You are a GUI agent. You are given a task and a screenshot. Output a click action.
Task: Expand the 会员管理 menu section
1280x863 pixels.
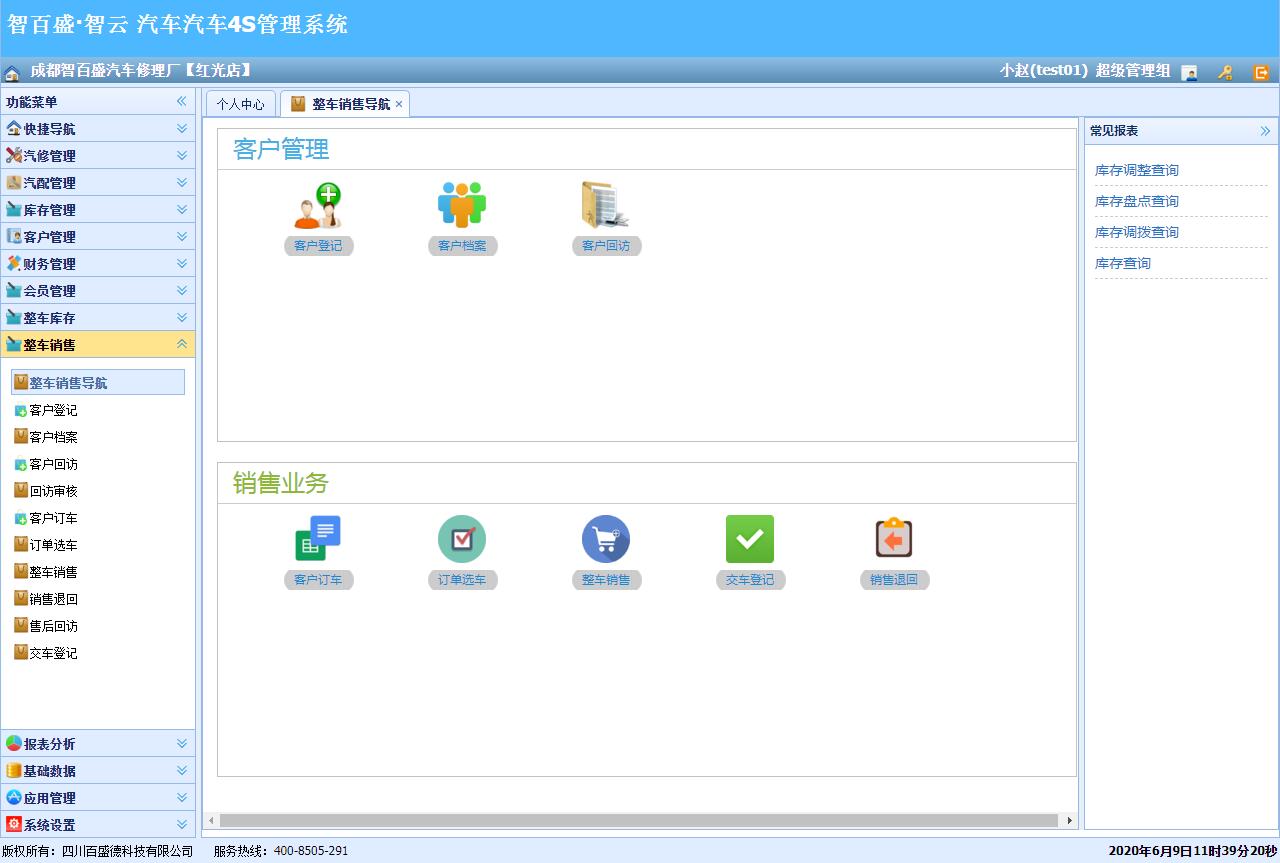pyautogui.click(x=182, y=290)
